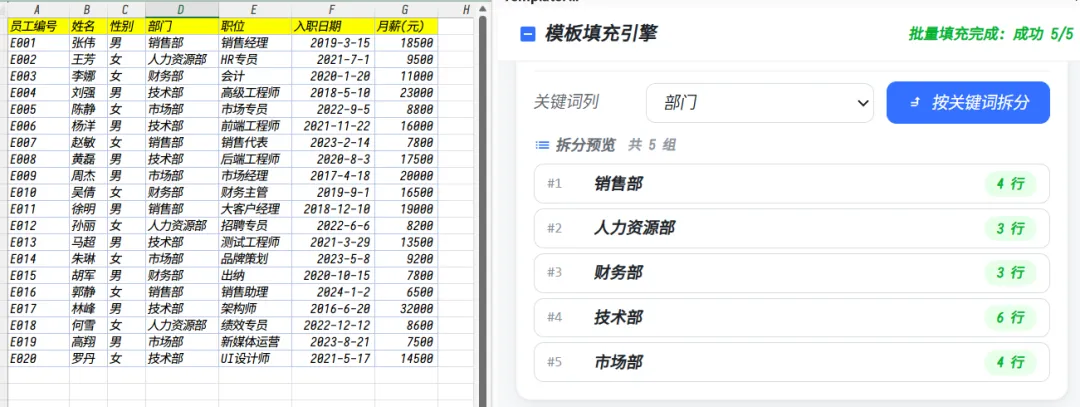Select the 技术部 split preview group
The height and width of the screenshot is (407, 1080).
point(791,317)
